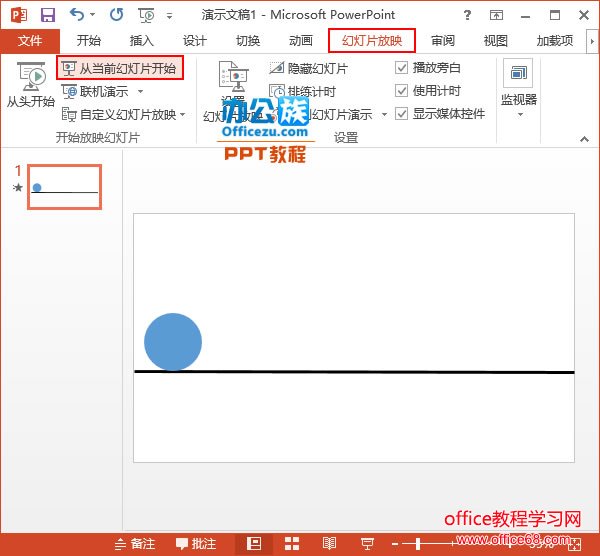Switch to Slide Sorter view icon
The width and height of the screenshot is (600, 556).
pos(291,543)
